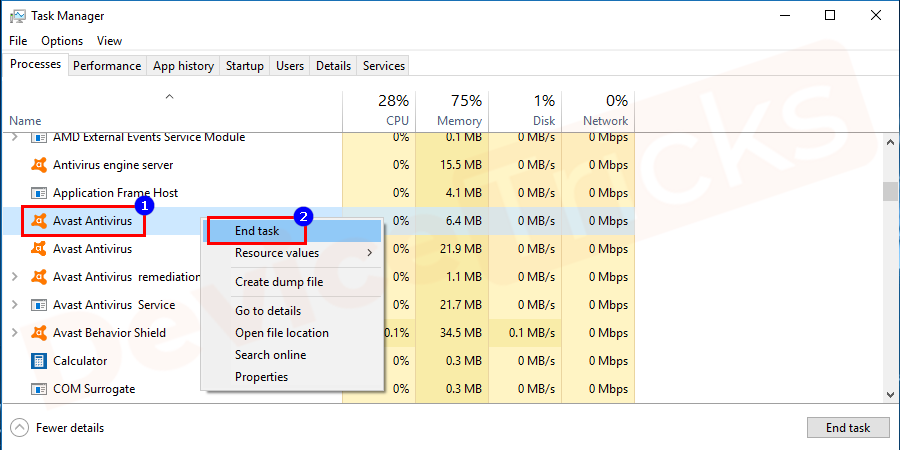The image size is (900, 450).
Task: Select the Antivirus engine server row text
Action: (113, 165)
